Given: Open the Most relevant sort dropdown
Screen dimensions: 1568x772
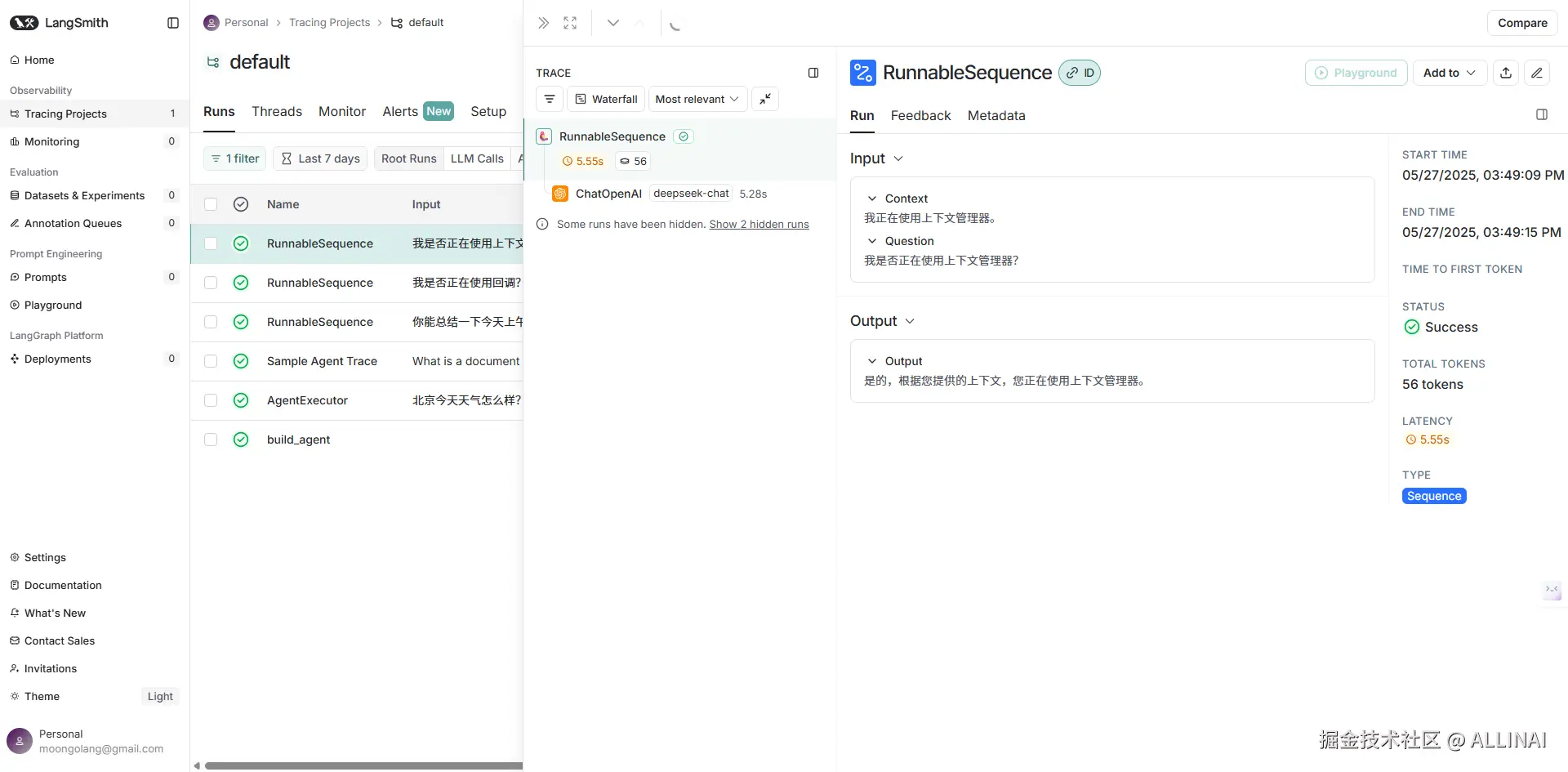Looking at the screenshot, I should tap(697, 99).
